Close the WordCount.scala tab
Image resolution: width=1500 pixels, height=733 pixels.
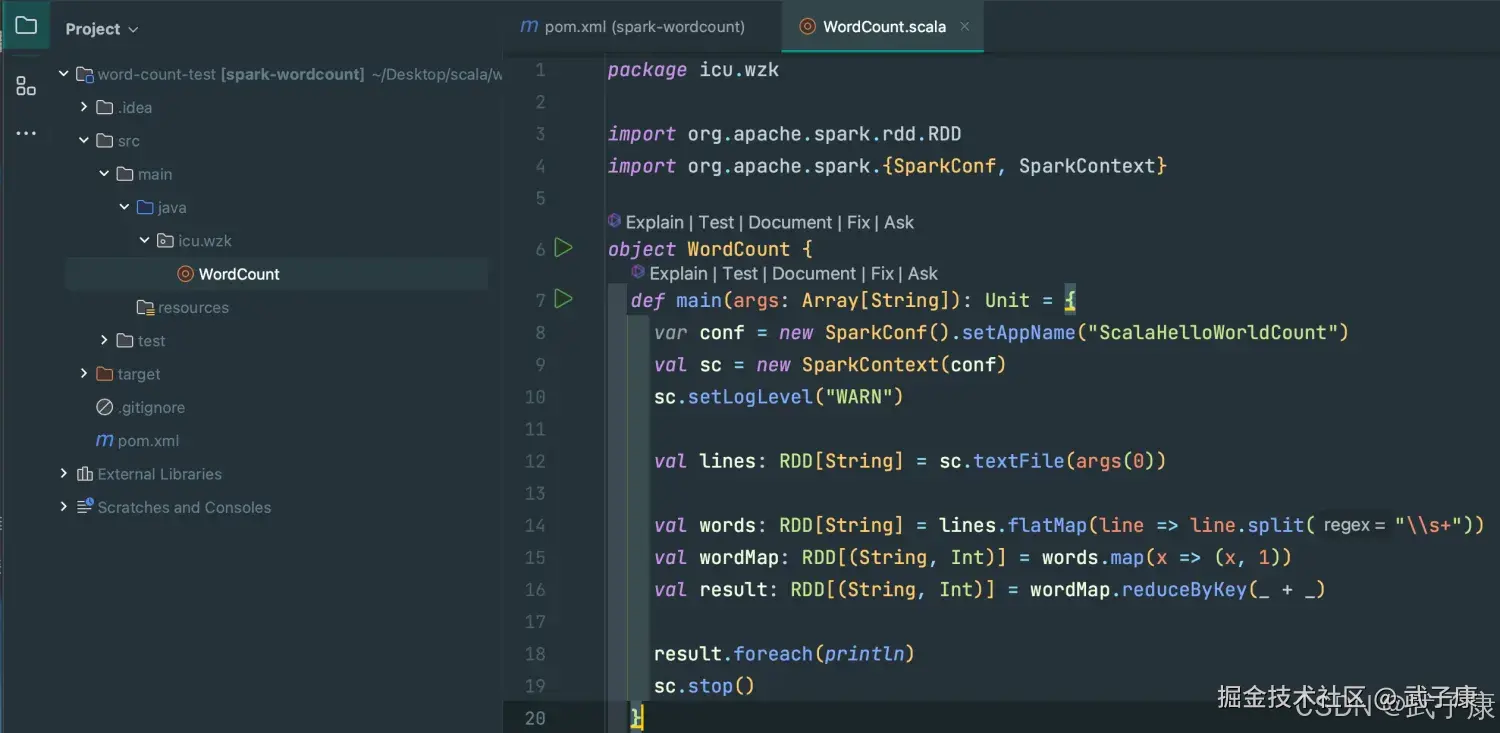[x=965, y=27]
